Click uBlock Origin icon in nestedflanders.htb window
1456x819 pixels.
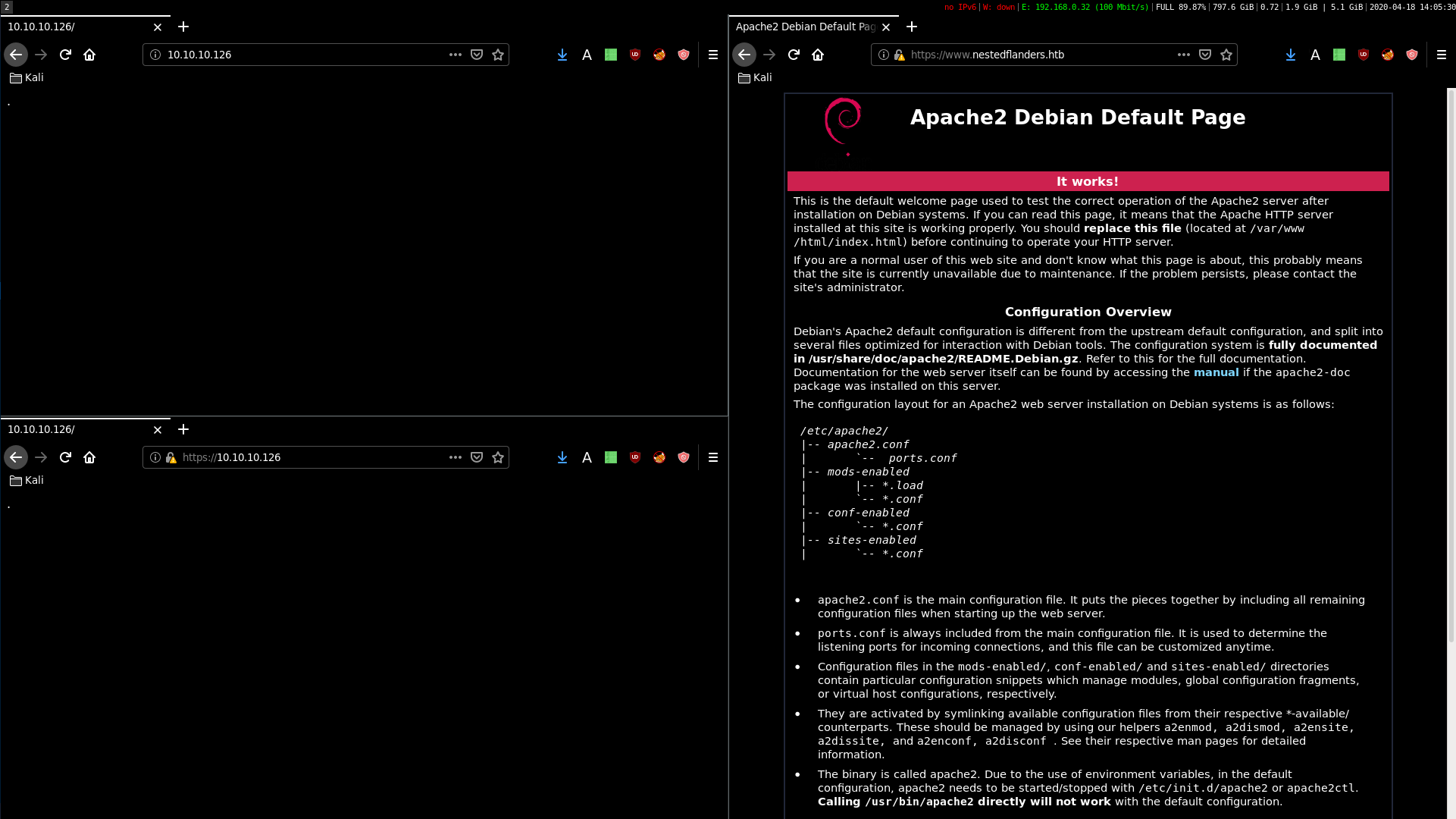pos(1364,55)
